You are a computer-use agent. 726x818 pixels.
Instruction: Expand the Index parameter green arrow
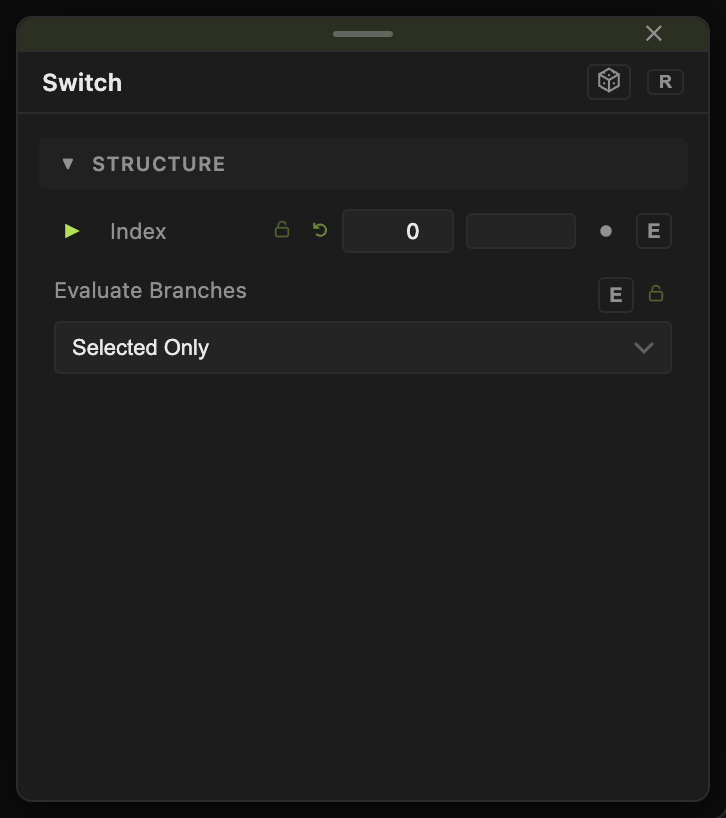pos(71,231)
